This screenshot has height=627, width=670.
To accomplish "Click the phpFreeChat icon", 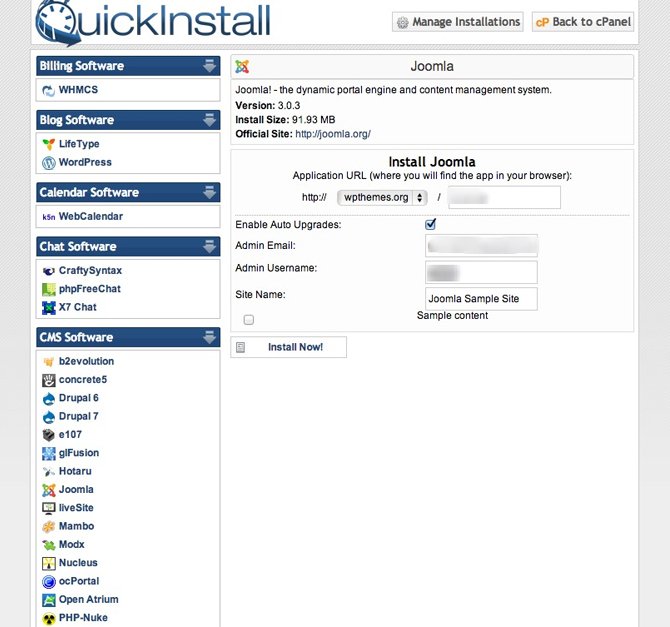I will pos(48,289).
